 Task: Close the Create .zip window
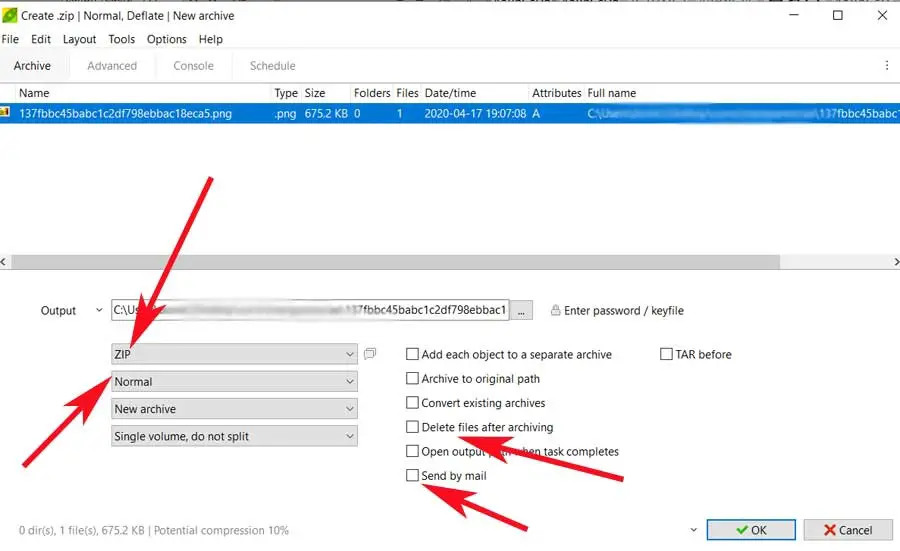(882, 15)
